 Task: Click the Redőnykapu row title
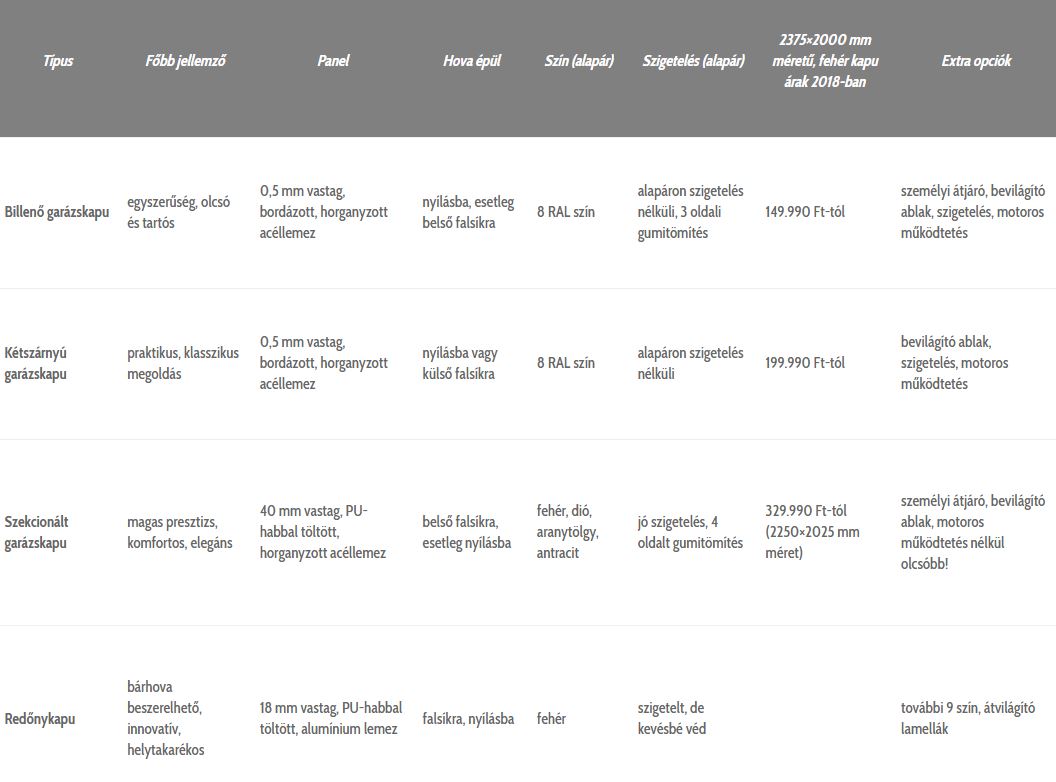coord(40,719)
